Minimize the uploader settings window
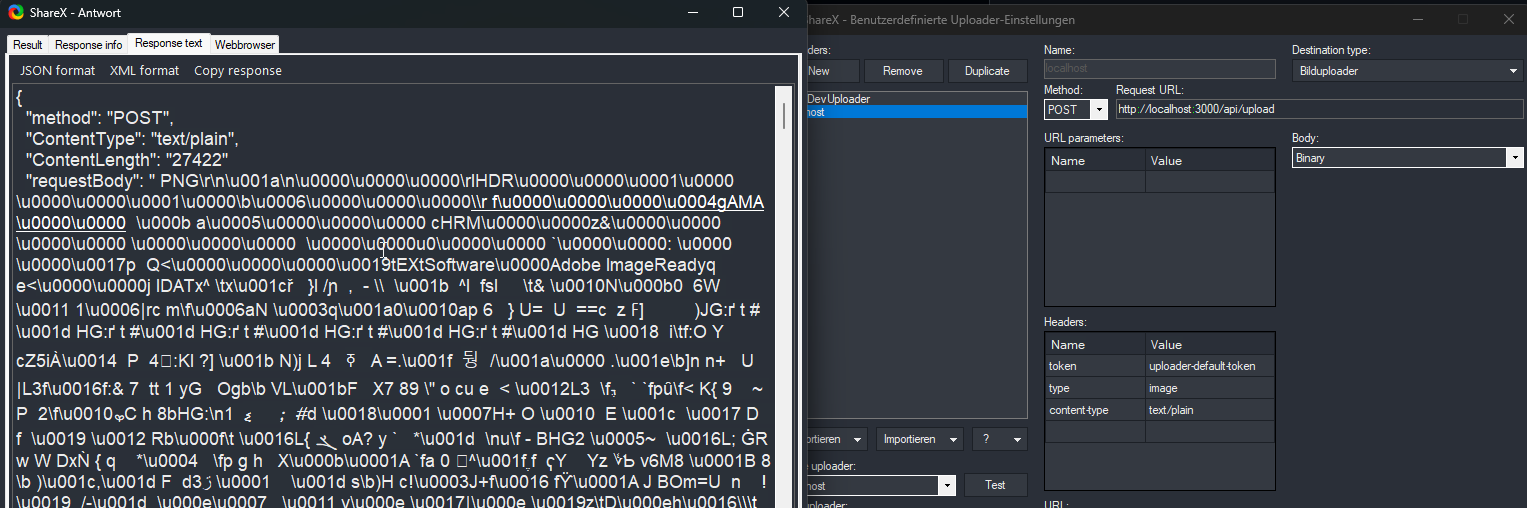The height and width of the screenshot is (508, 1527). [1418, 19]
